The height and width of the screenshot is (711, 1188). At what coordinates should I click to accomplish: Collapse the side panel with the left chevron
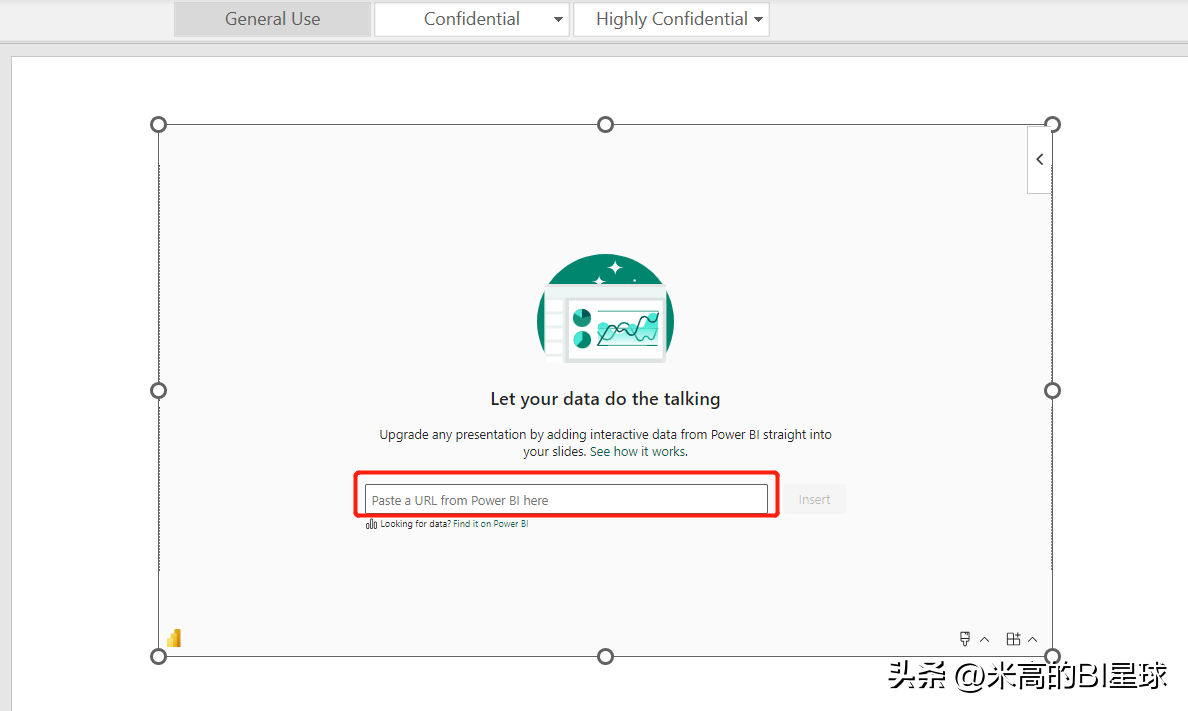point(1040,159)
